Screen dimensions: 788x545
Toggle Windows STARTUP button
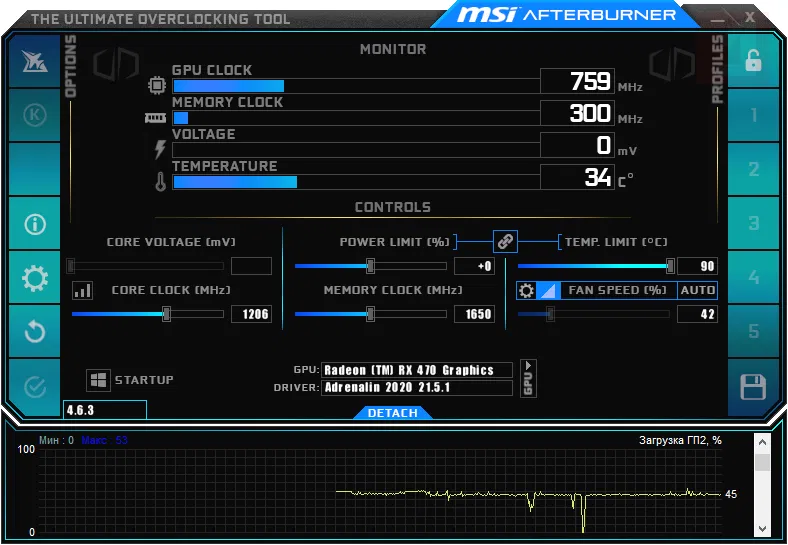130,380
